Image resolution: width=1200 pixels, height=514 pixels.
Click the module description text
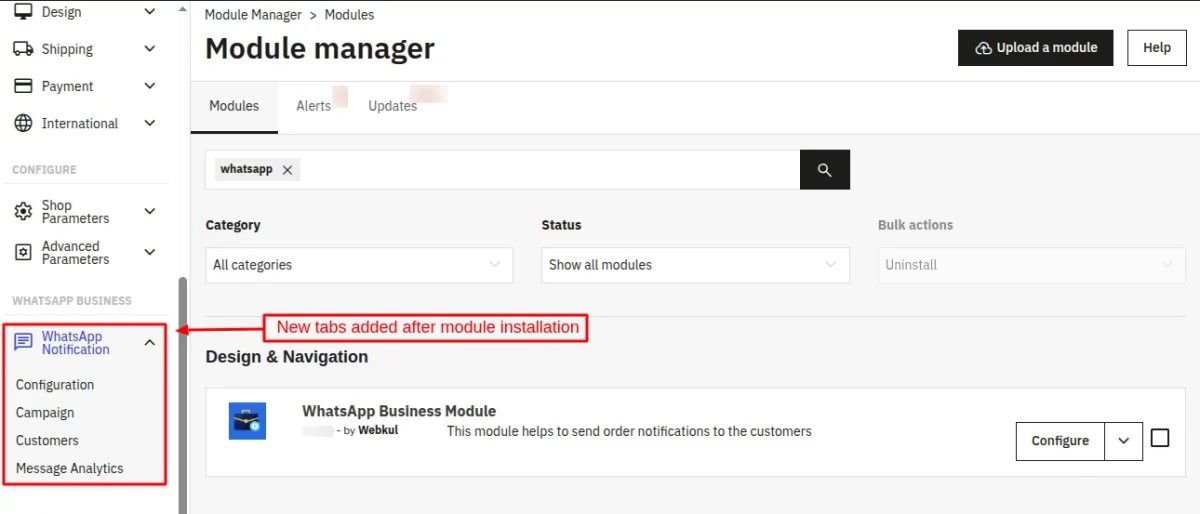629,432
